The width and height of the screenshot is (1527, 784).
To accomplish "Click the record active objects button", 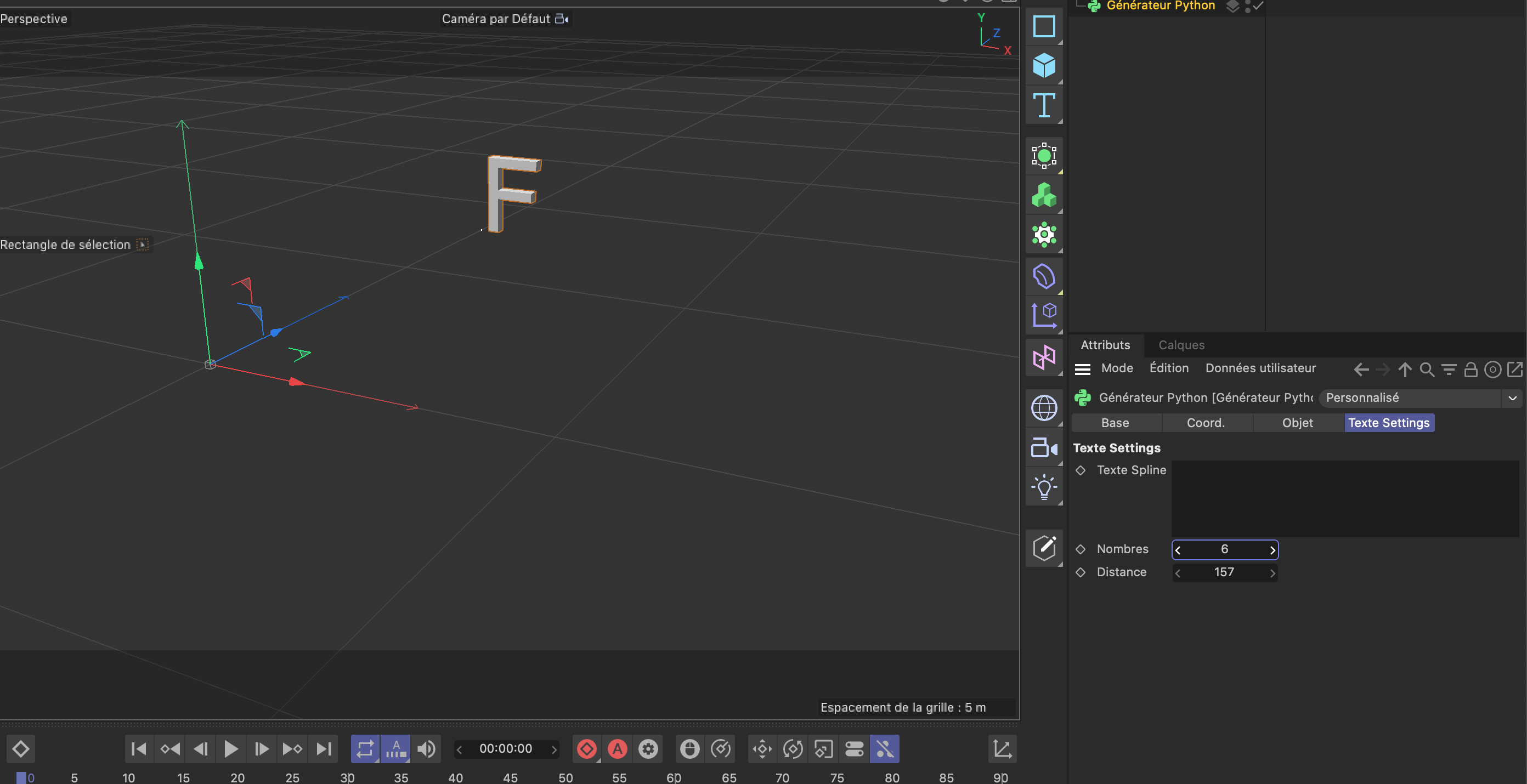I will [x=586, y=749].
